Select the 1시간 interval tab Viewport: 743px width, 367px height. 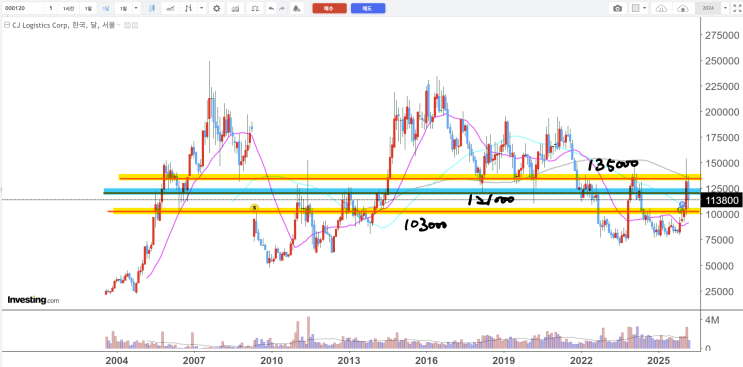[69, 8]
